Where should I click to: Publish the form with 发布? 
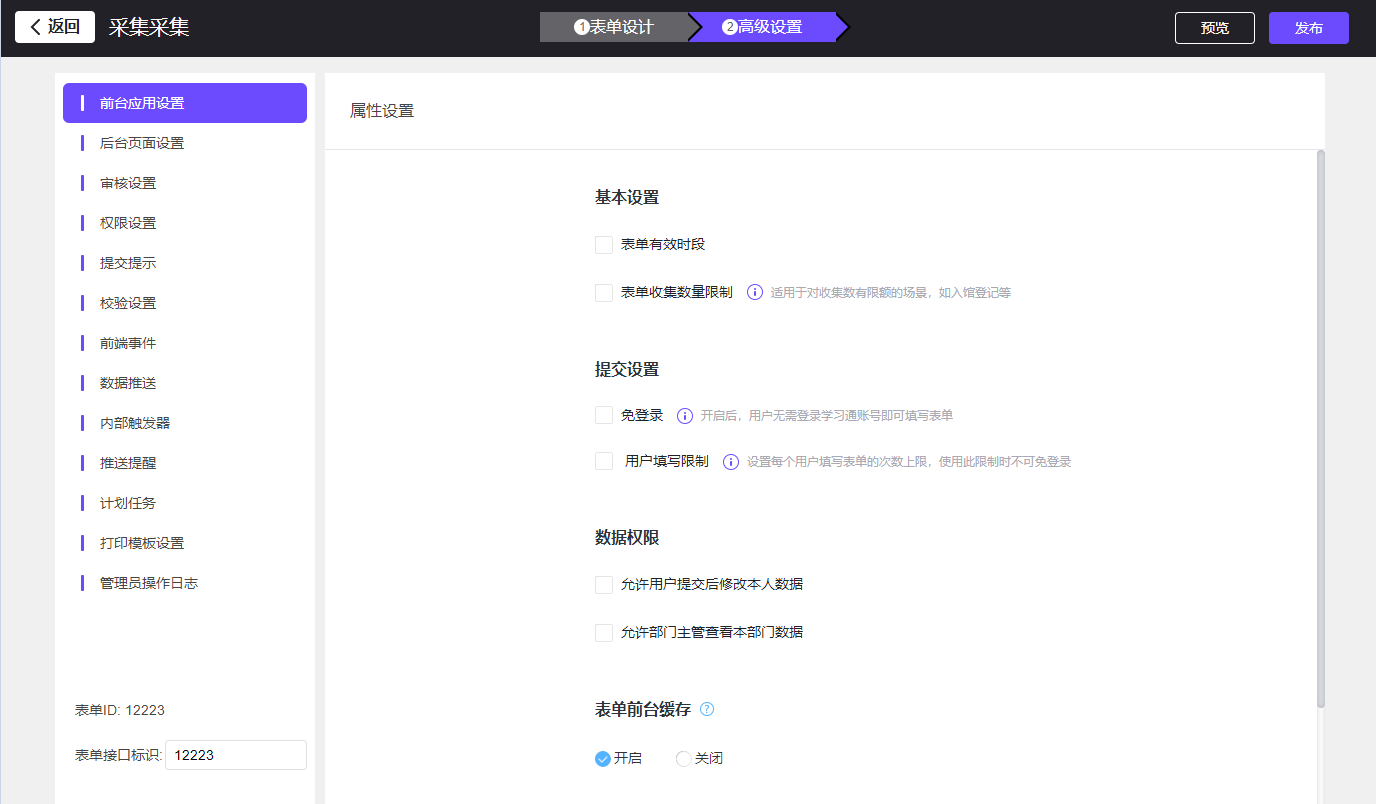[x=1309, y=28]
